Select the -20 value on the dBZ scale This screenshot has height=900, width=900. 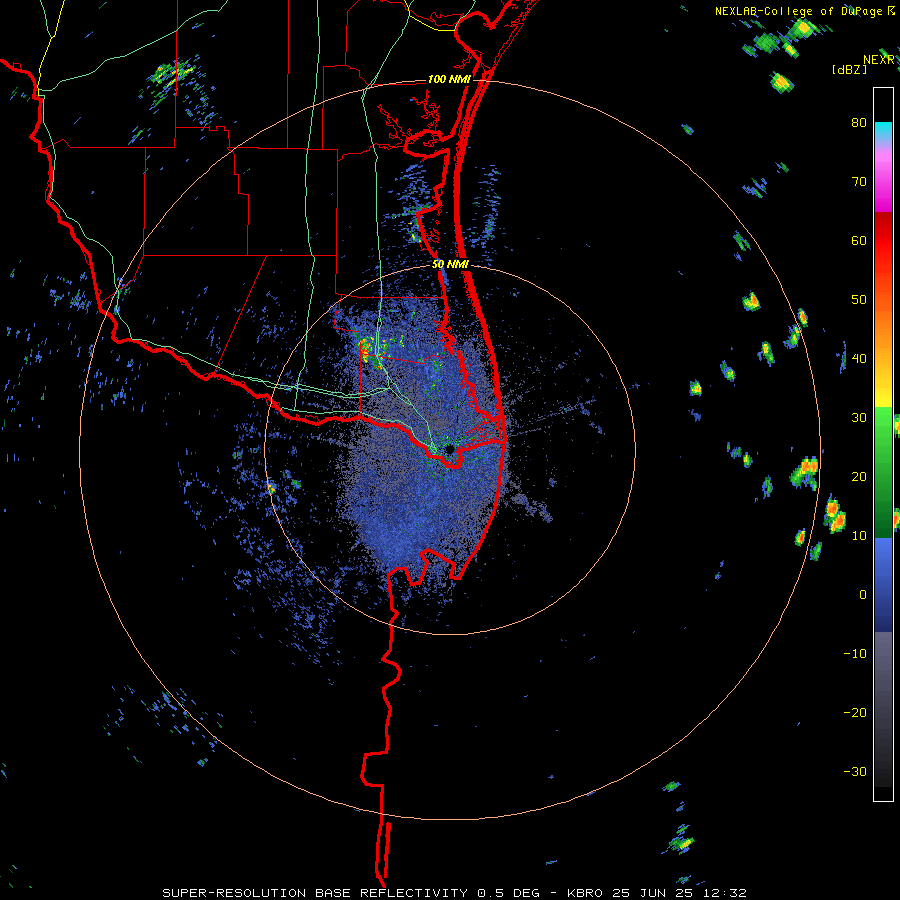coord(855,713)
